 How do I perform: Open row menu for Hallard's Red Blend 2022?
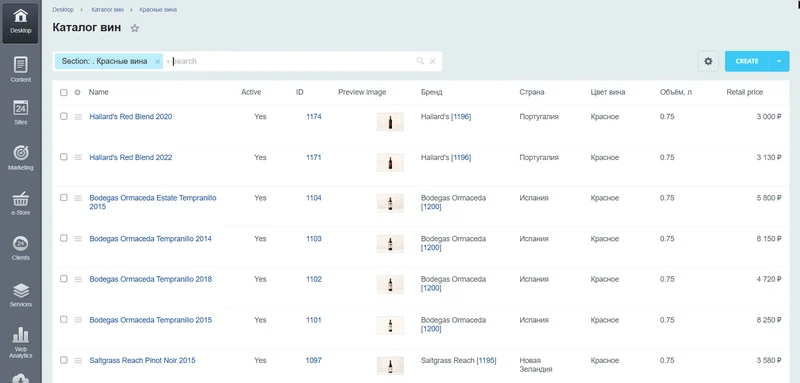click(78, 158)
